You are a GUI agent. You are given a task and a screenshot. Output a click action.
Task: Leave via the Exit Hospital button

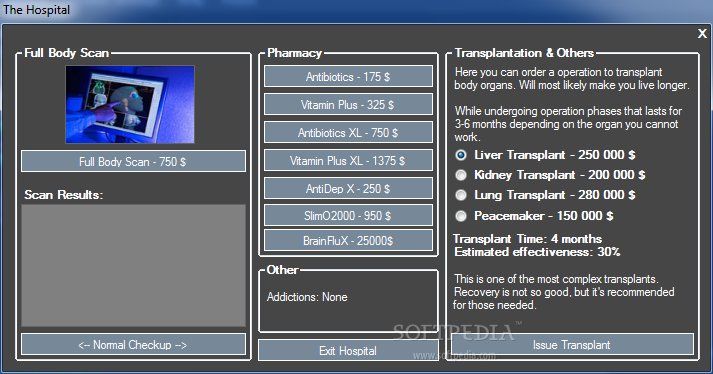(348, 351)
